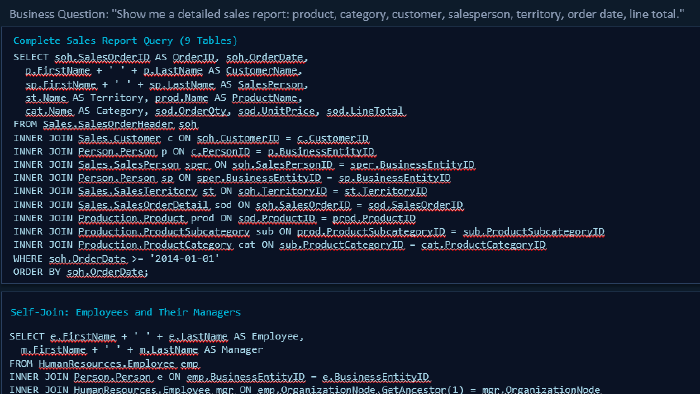This screenshot has width=700, height=394.
Task: Click 'HumanResources.Employee emp' in FROM clause
Action: [x=118, y=364]
